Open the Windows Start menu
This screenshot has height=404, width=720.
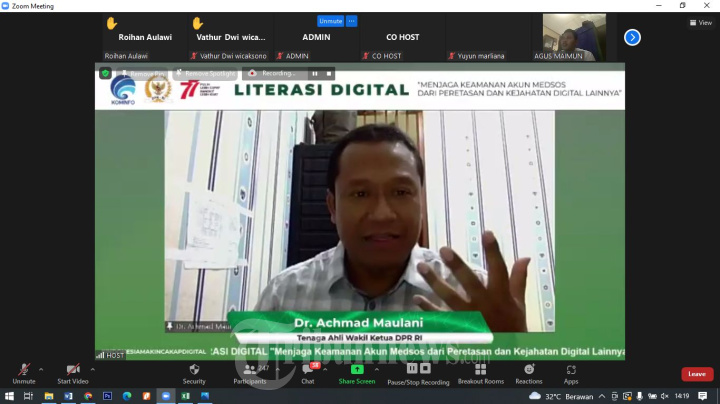click(x=9, y=396)
